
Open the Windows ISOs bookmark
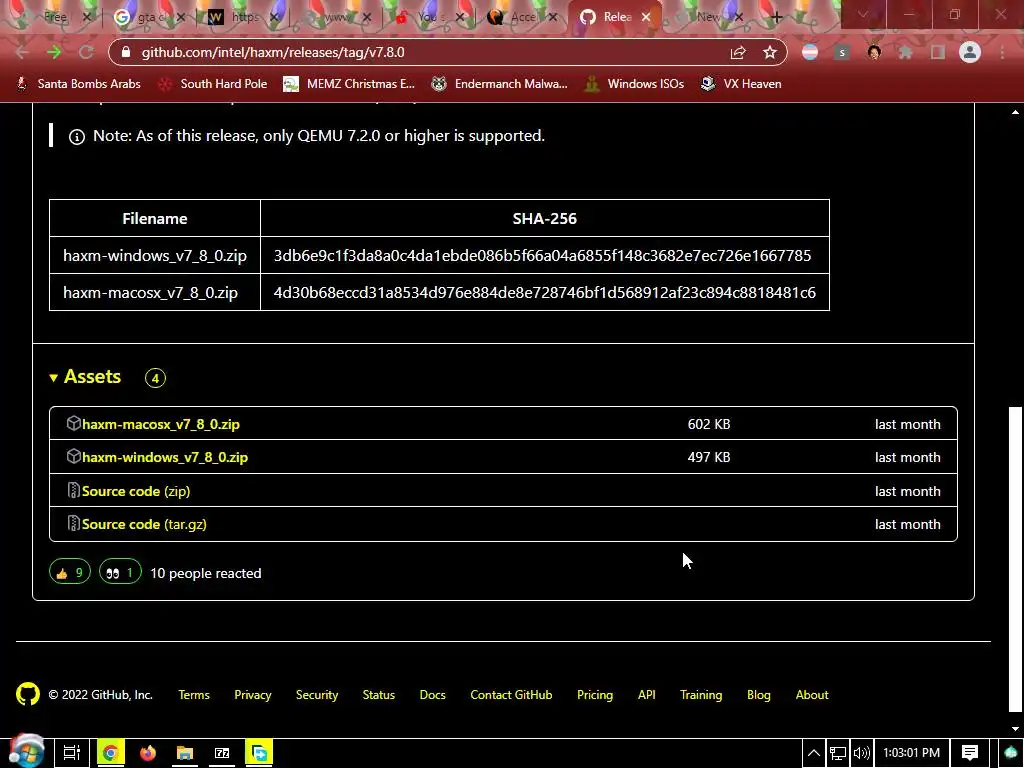coord(634,84)
